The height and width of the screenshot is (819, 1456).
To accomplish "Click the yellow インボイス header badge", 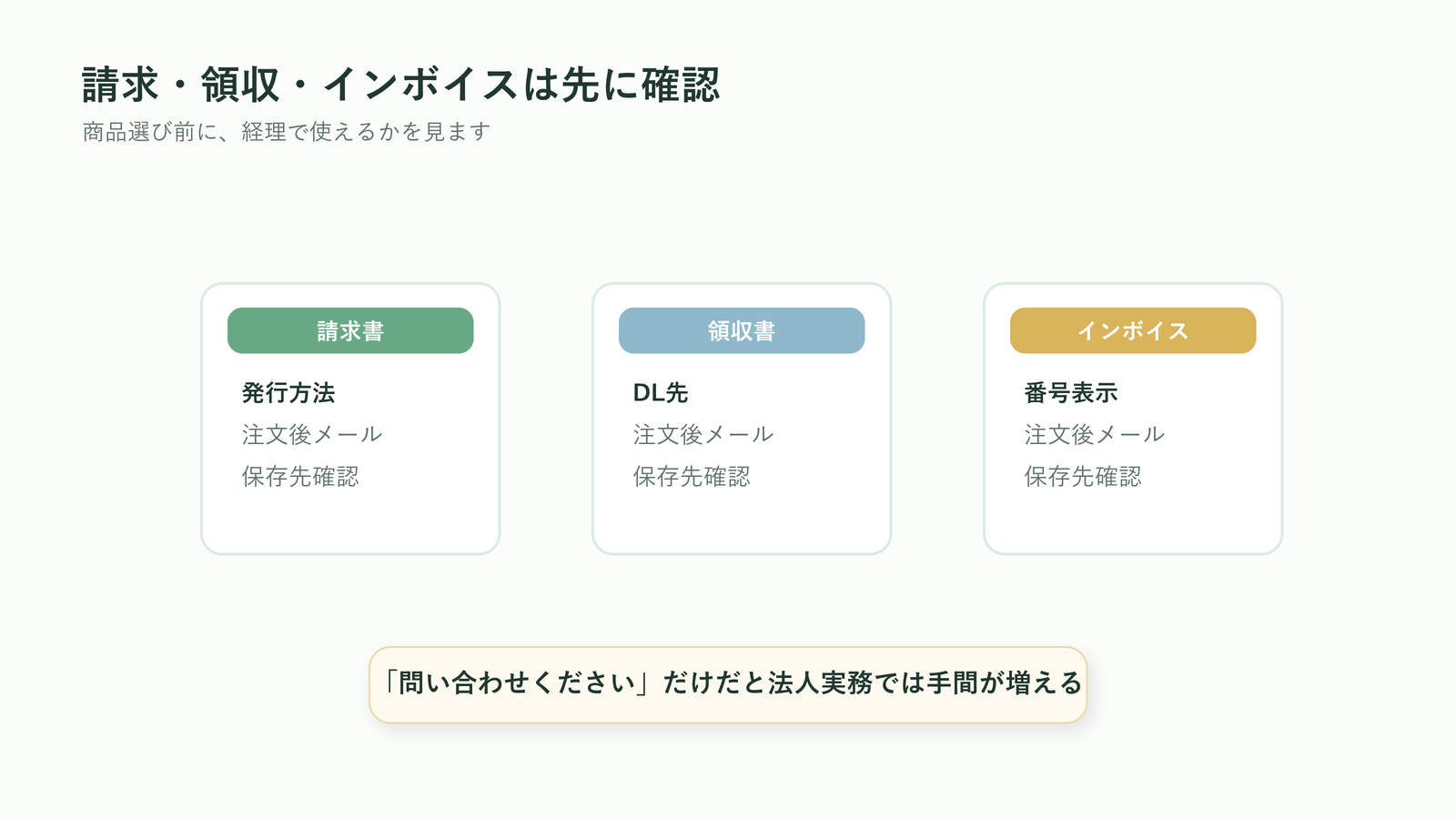I will 1133,330.
